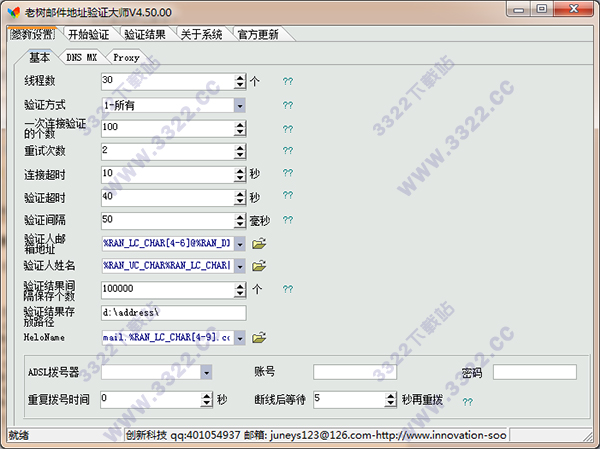This screenshot has width=600, height=449.
Task: Open folder icon beside verifier name field
Action: [x=259, y=266]
